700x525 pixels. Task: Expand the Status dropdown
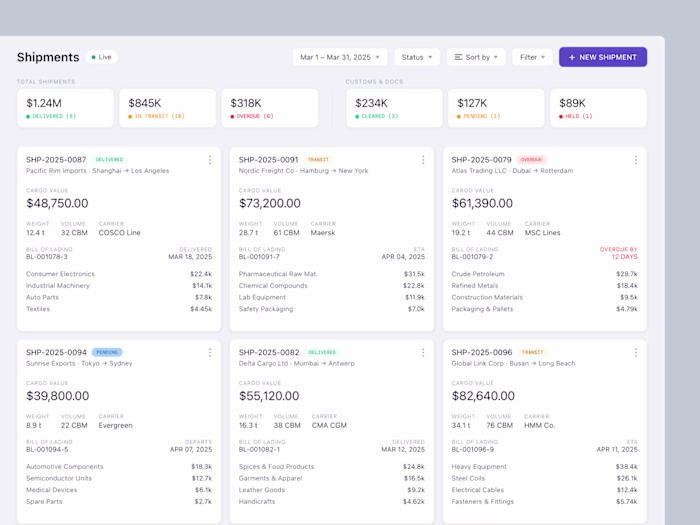(x=417, y=57)
